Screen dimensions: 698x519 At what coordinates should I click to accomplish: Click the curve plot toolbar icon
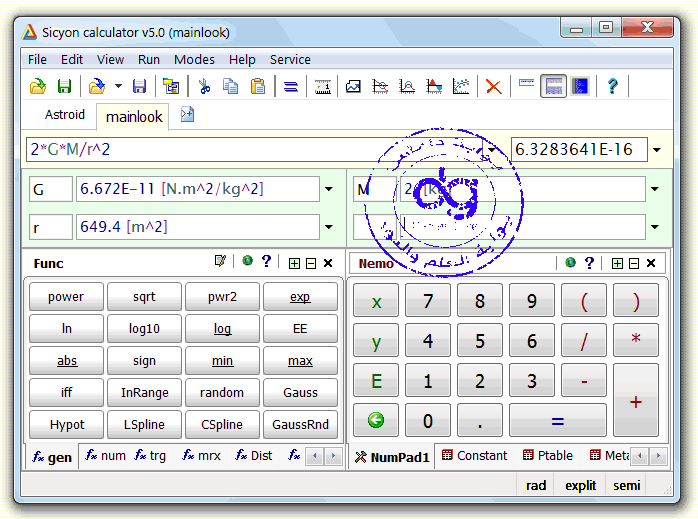[407, 86]
